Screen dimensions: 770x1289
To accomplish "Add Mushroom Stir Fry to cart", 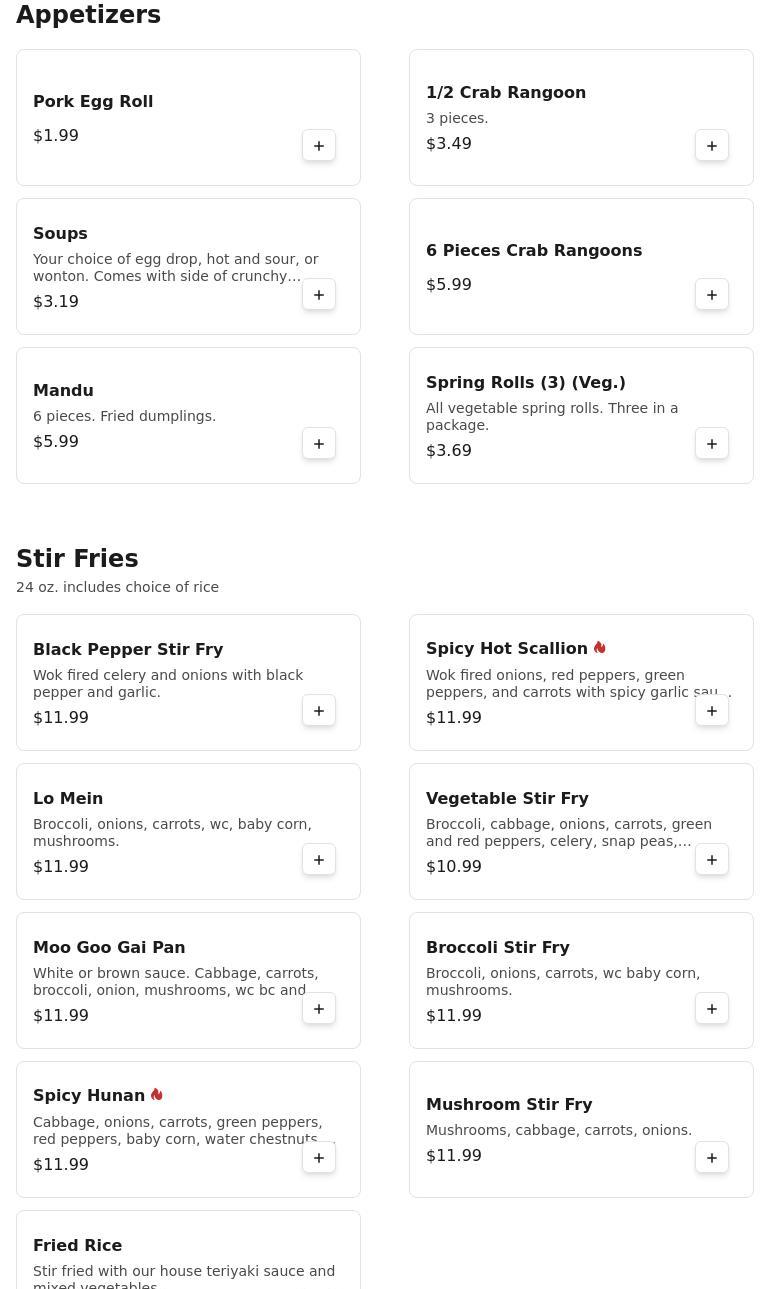I will point(712,1158).
